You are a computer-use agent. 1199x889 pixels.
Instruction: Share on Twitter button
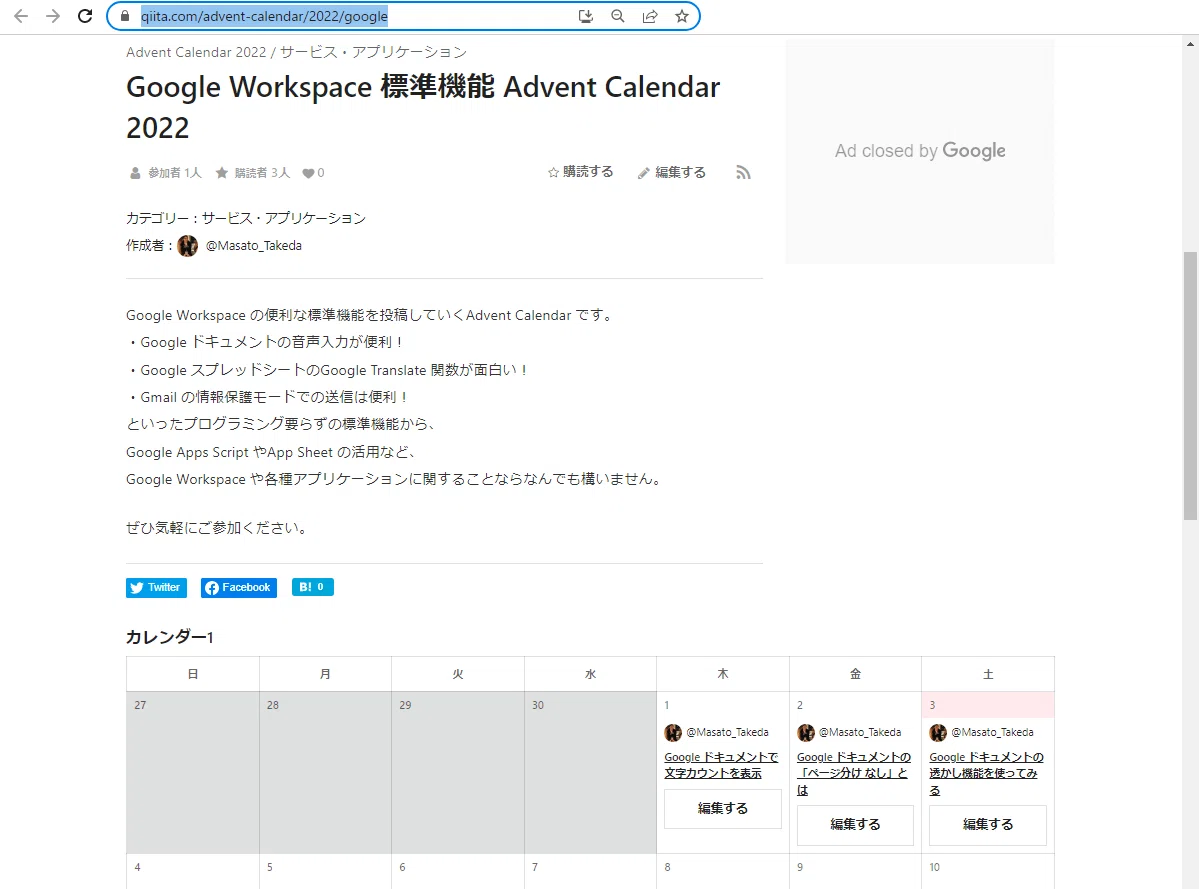[157, 587]
